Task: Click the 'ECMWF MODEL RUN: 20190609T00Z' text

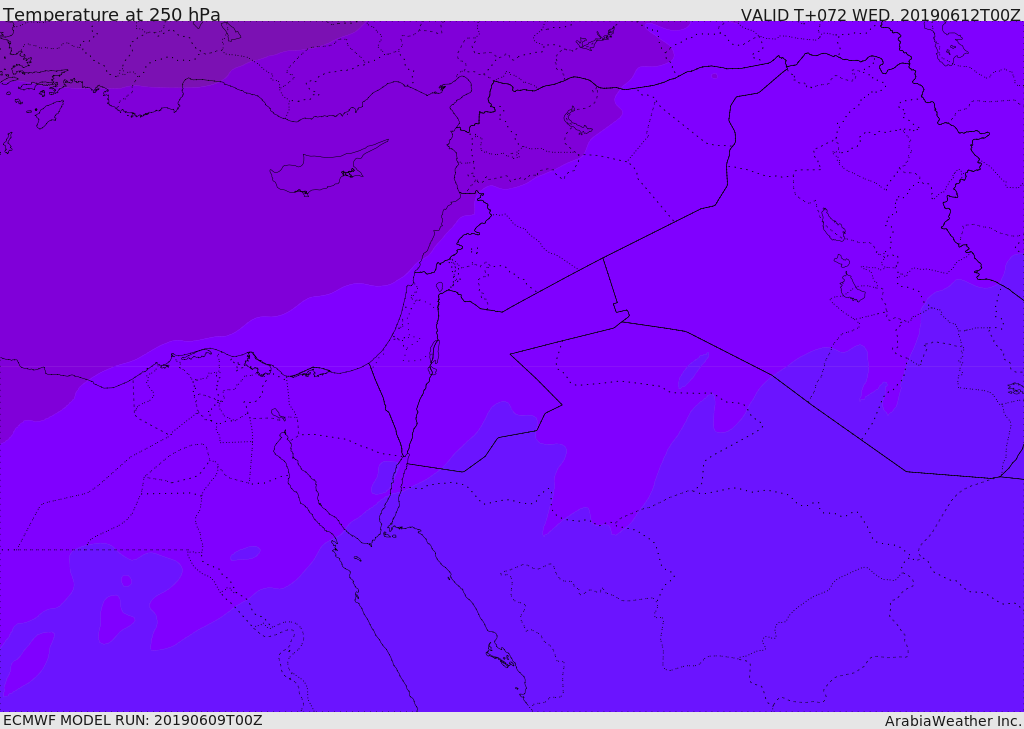Action: (x=133, y=720)
